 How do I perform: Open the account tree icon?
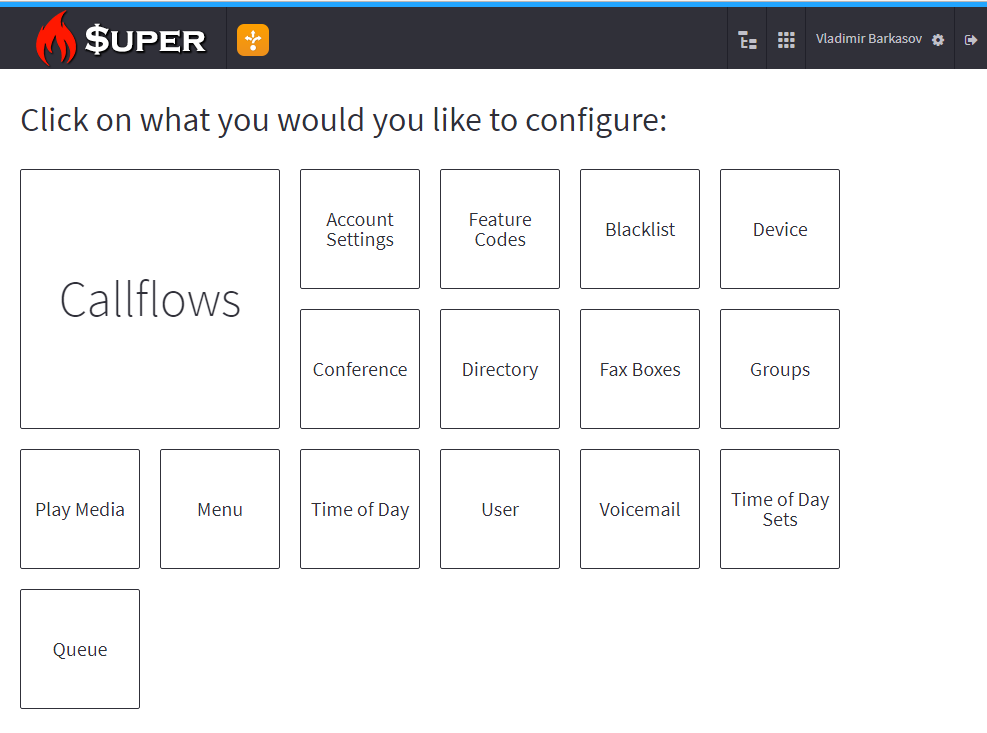click(747, 40)
